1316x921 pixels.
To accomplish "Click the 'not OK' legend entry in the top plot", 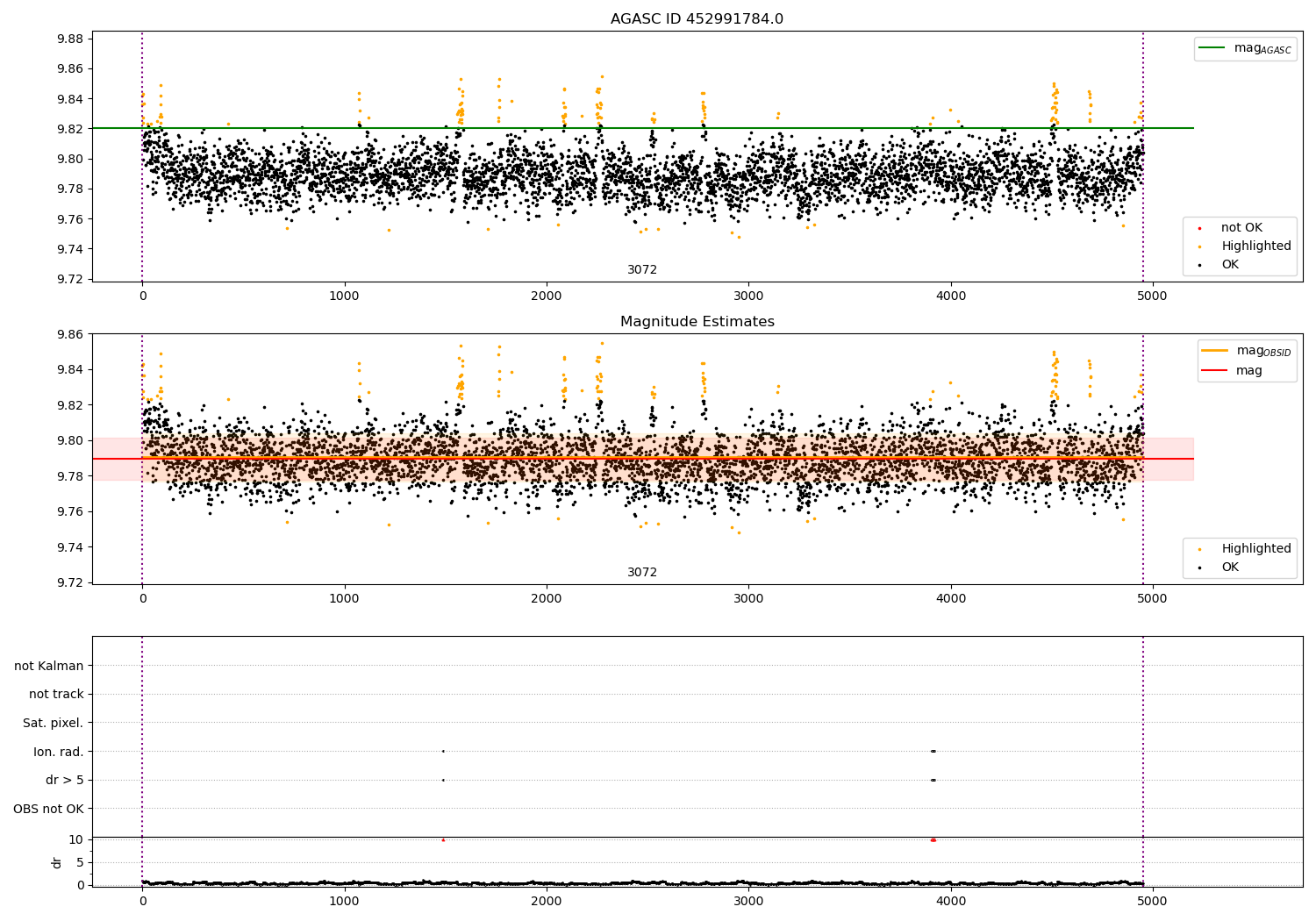I will coord(1241,228).
